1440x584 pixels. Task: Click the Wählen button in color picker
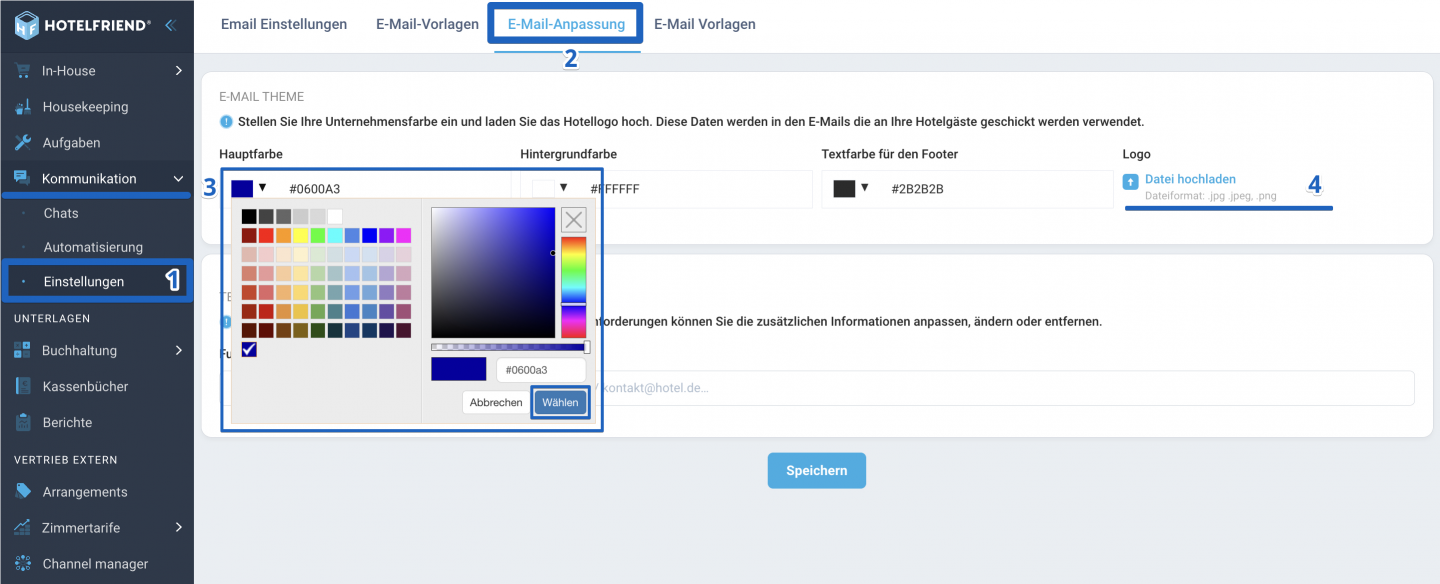pyautogui.click(x=560, y=402)
